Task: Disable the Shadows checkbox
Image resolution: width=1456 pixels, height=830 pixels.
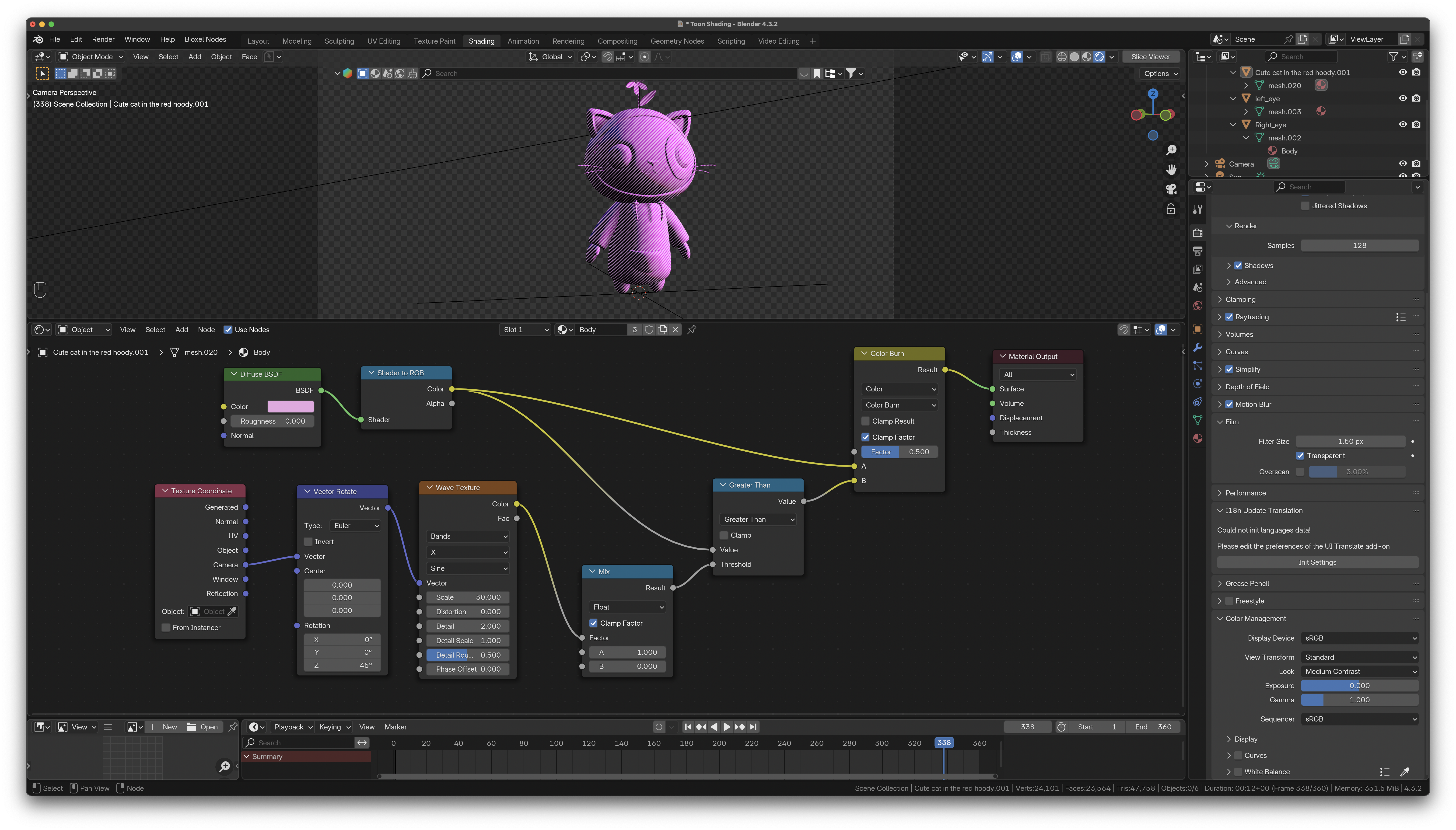Action: (x=1238, y=266)
